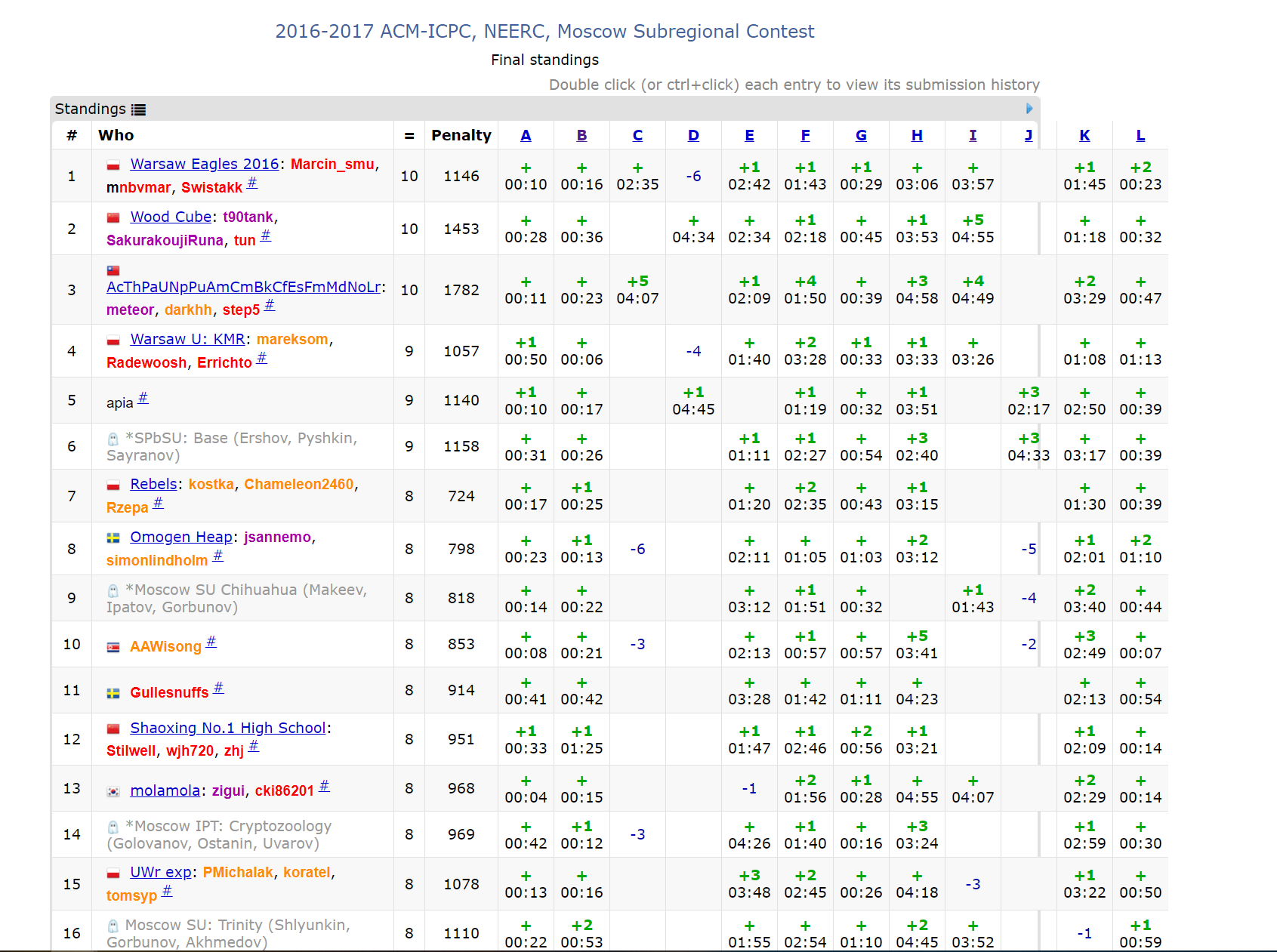The height and width of the screenshot is (952, 1277).
Task: Click the Sweden flag beside Gullesnuffs
Action: pos(113,694)
